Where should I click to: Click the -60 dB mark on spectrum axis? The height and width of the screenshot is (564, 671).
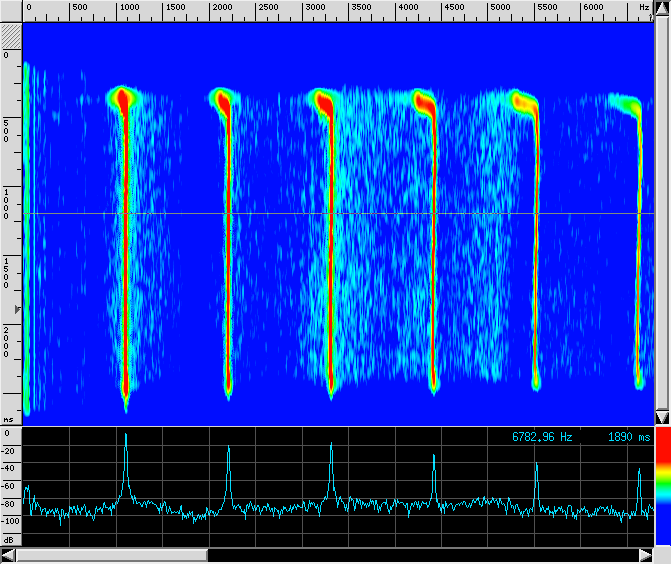pos(8,486)
